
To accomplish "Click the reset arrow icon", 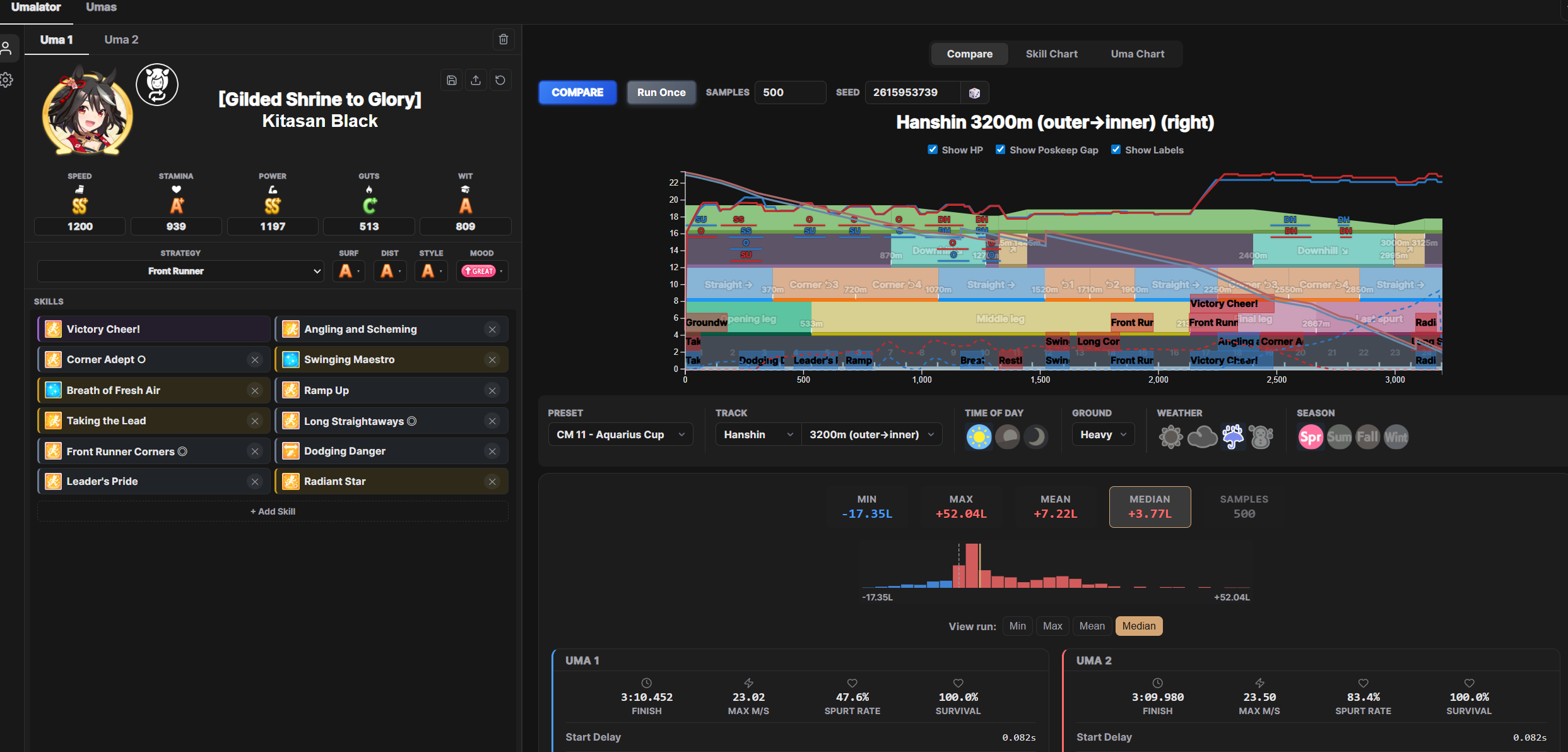I will click(x=500, y=80).
